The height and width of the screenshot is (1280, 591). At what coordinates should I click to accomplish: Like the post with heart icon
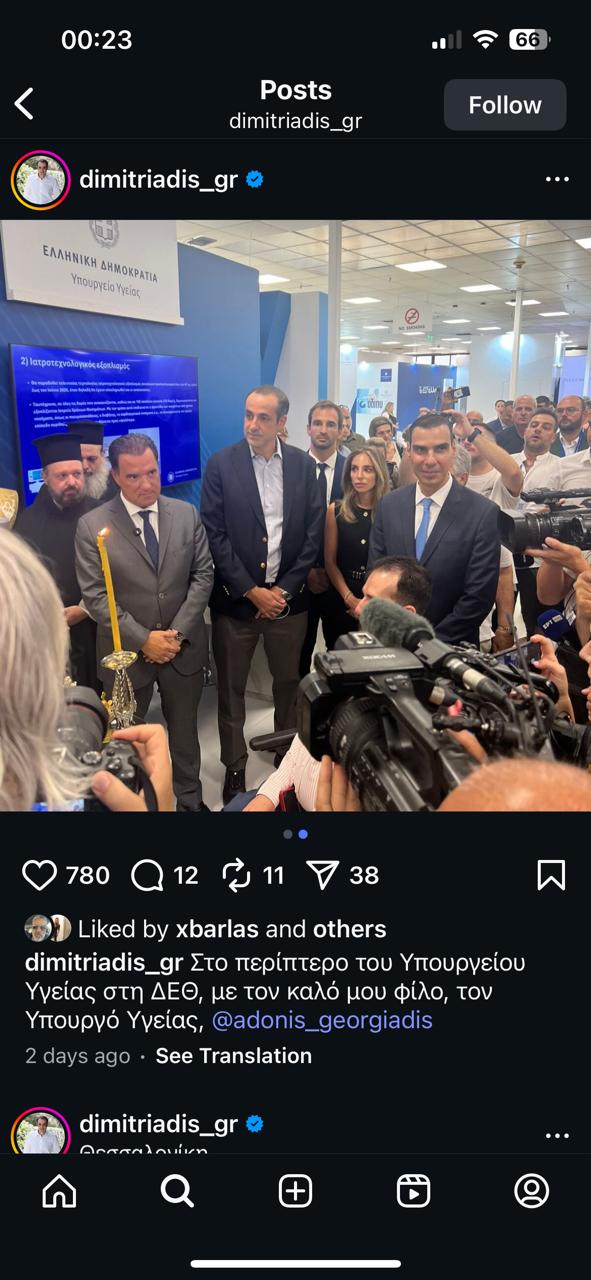[x=40, y=876]
